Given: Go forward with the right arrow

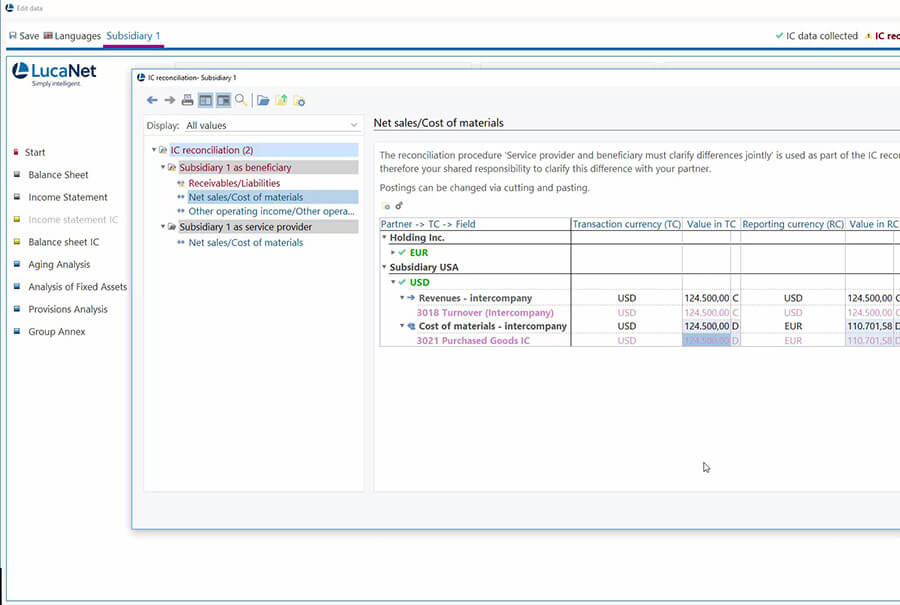Looking at the screenshot, I should 170,100.
